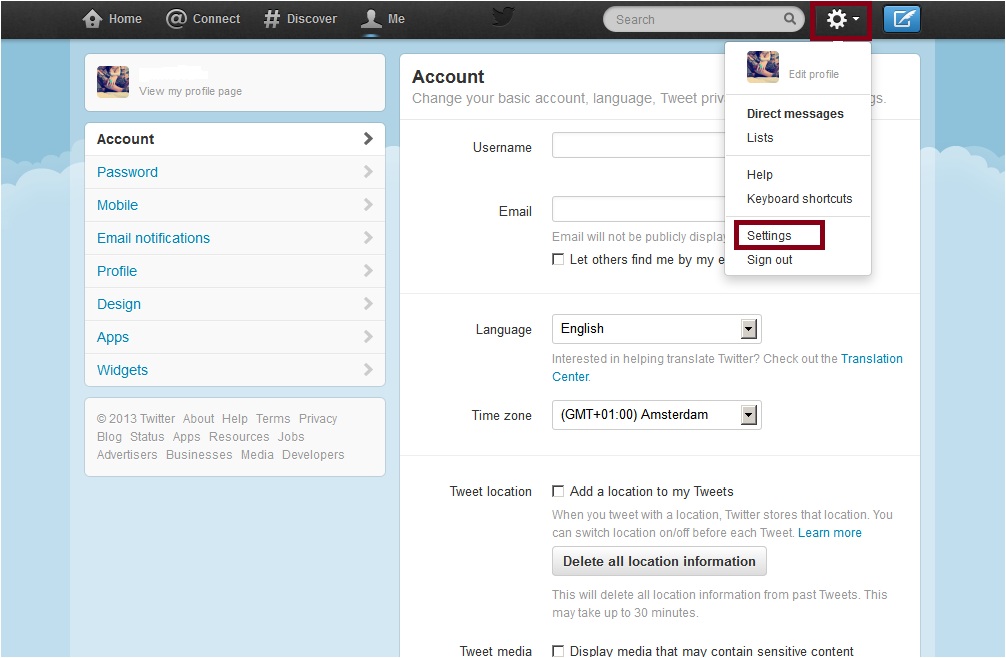Image resolution: width=1006 pixels, height=658 pixels.
Task: Focus the Username text field
Action: click(x=639, y=146)
